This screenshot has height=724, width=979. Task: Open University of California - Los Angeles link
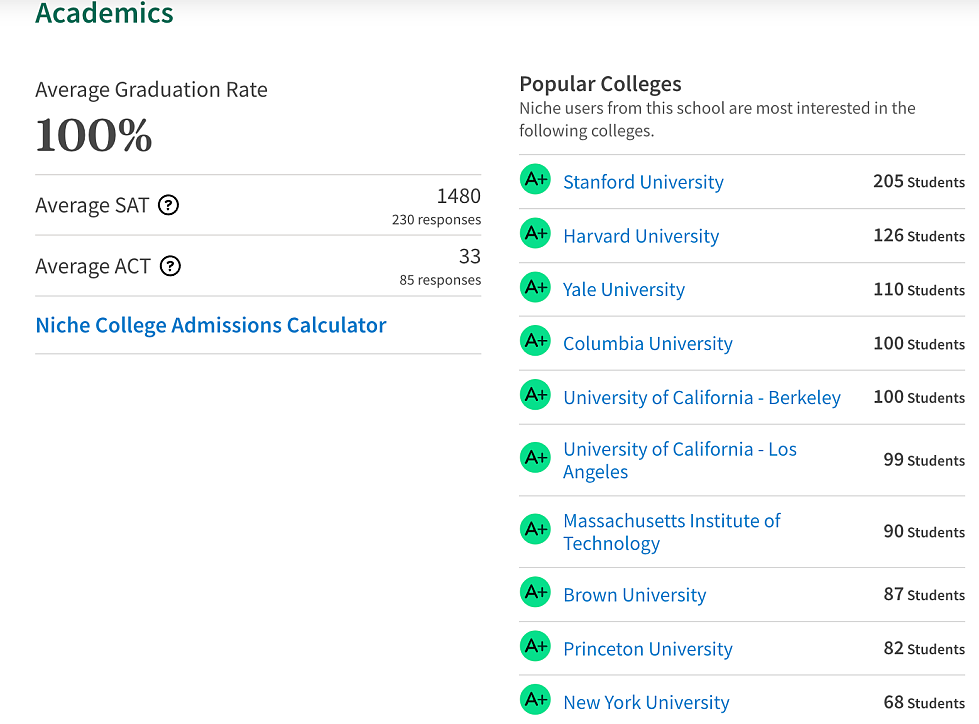680,461
